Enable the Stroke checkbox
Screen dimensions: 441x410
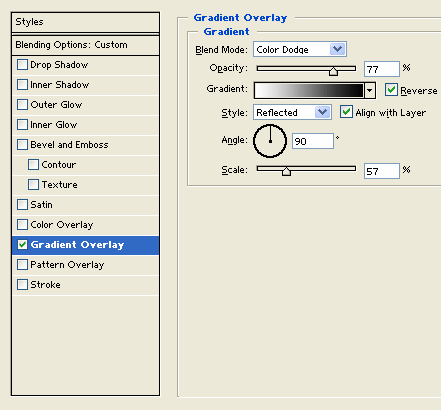coord(22,285)
